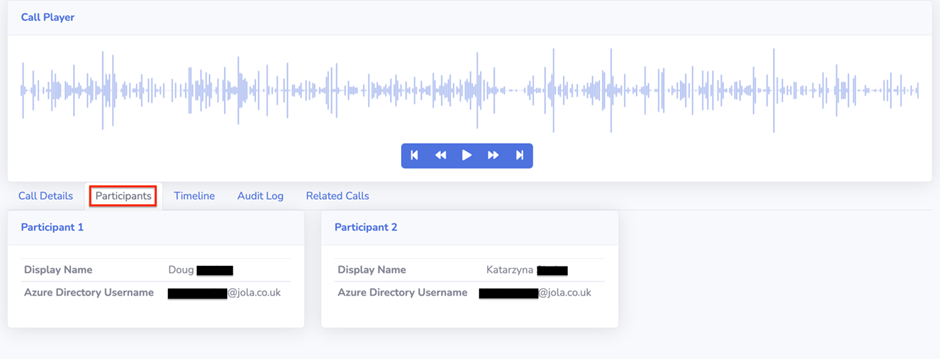This screenshot has width=940, height=360.
Task: Click the Participant 2 card title
Action: tap(366, 228)
